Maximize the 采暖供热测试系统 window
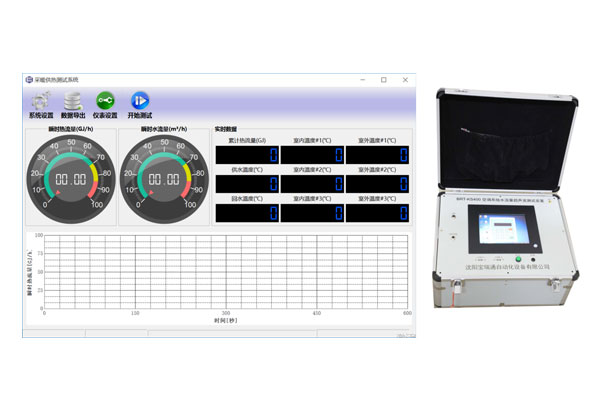 [x=384, y=79]
